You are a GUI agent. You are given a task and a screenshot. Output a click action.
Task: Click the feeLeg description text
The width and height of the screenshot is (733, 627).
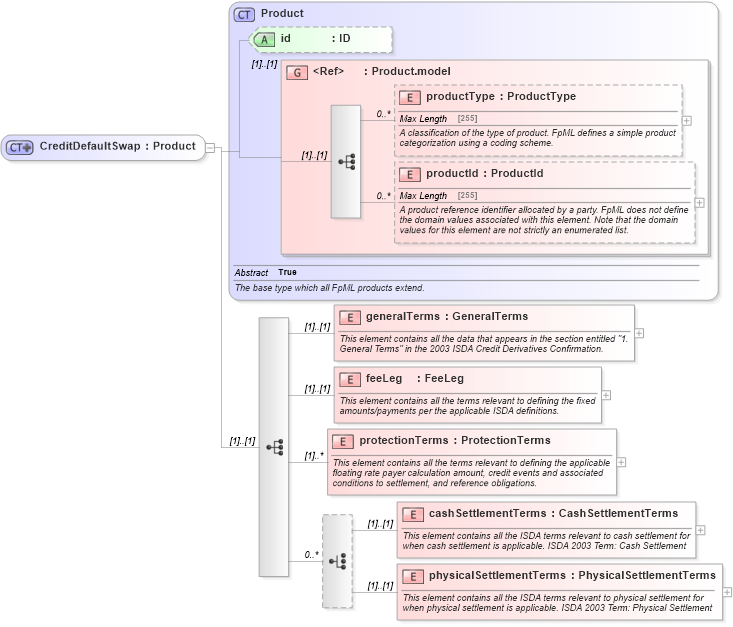(467, 406)
